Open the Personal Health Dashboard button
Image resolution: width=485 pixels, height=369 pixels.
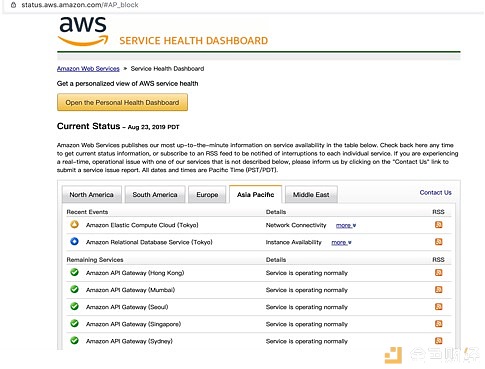(122, 102)
